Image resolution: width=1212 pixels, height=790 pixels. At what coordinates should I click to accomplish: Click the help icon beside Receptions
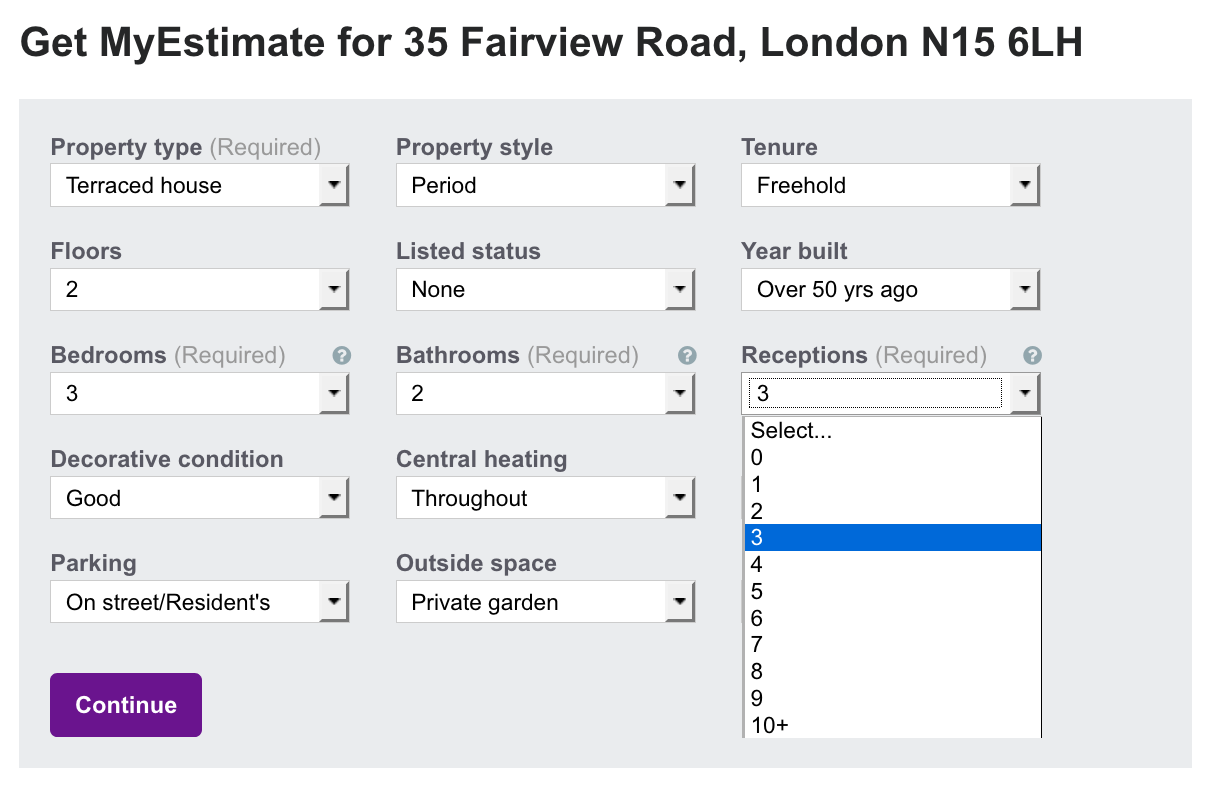pyautogui.click(x=1033, y=355)
